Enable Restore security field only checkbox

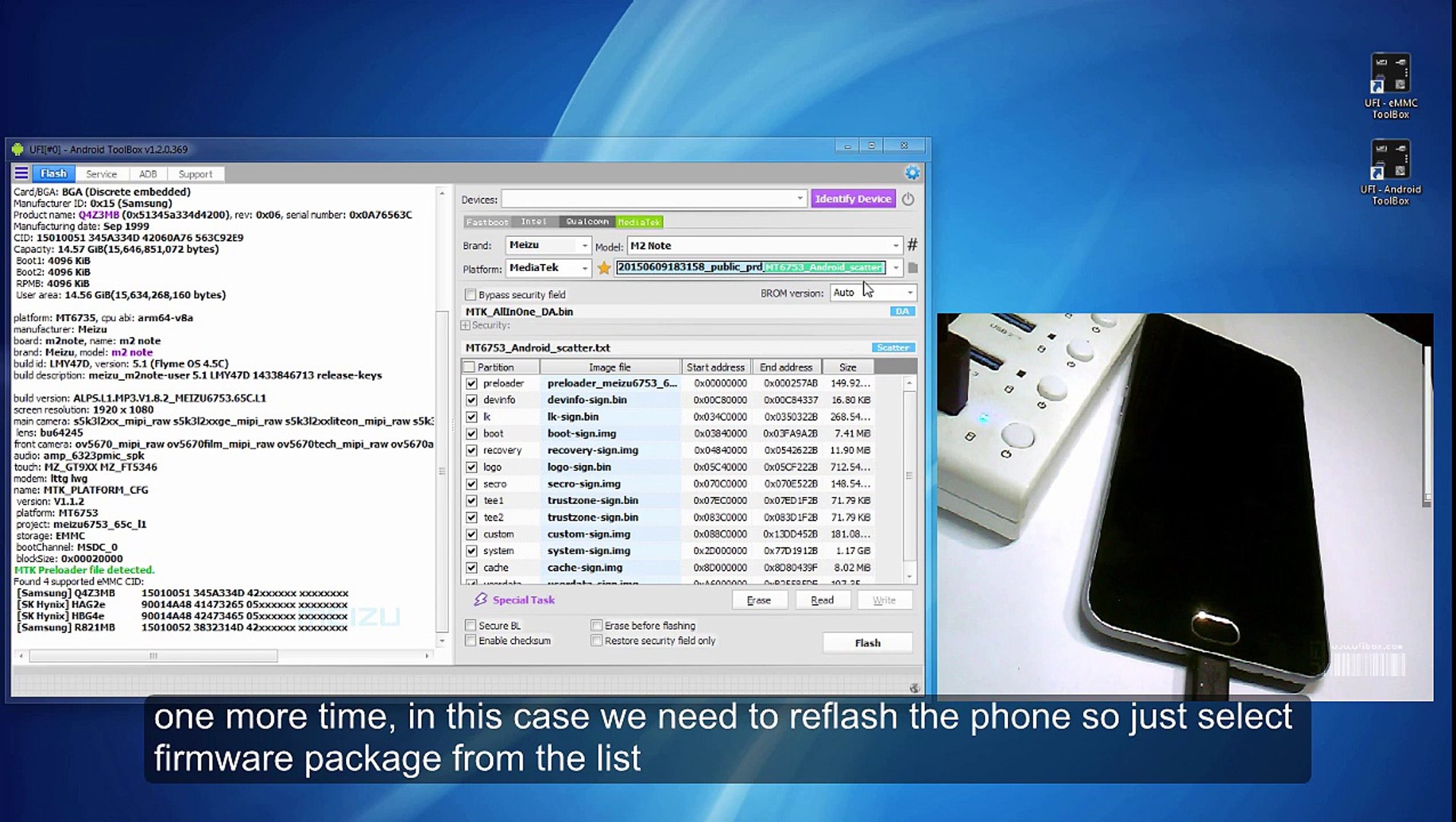596,641
